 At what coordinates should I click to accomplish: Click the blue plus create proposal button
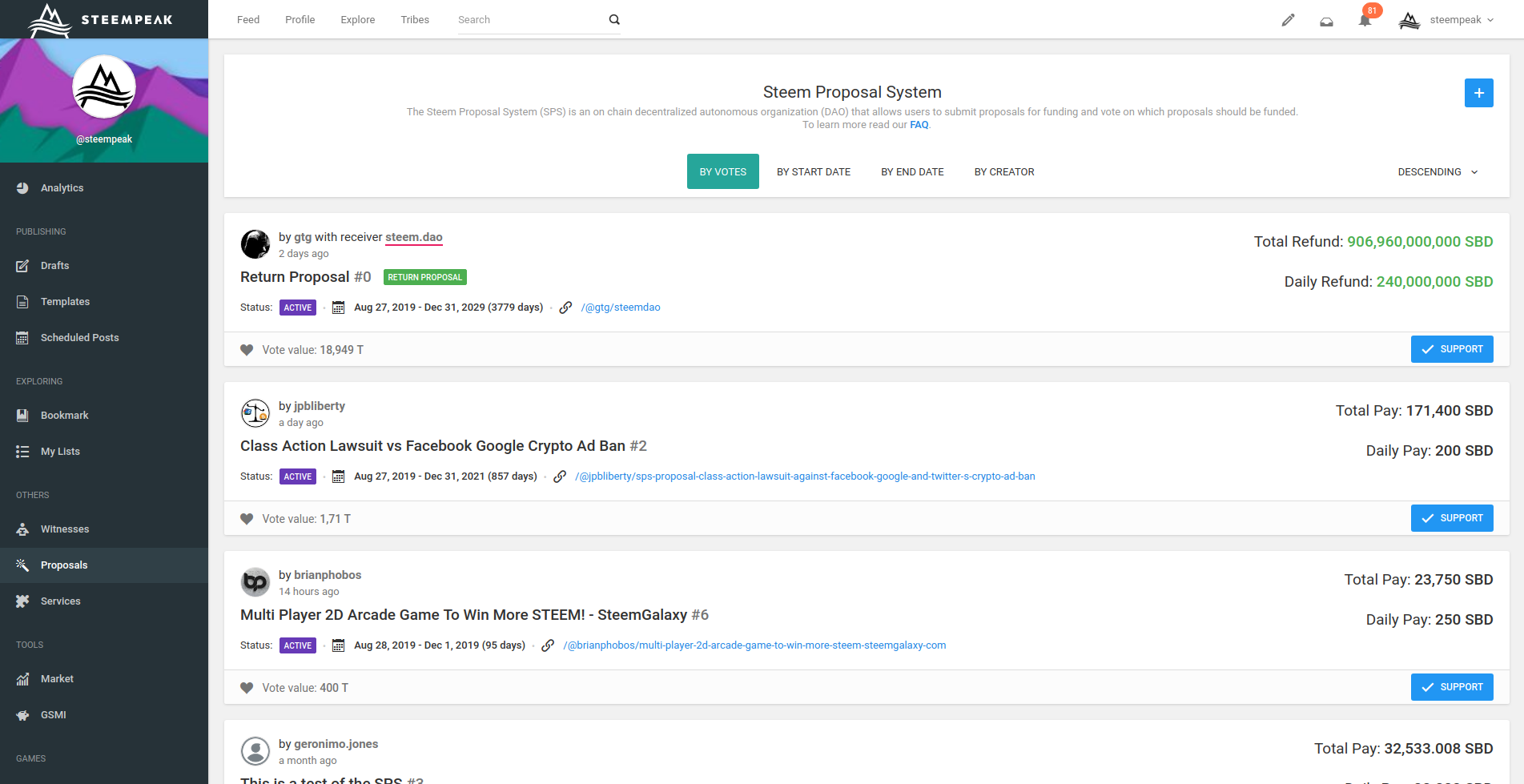click(x=1478, y=93)
